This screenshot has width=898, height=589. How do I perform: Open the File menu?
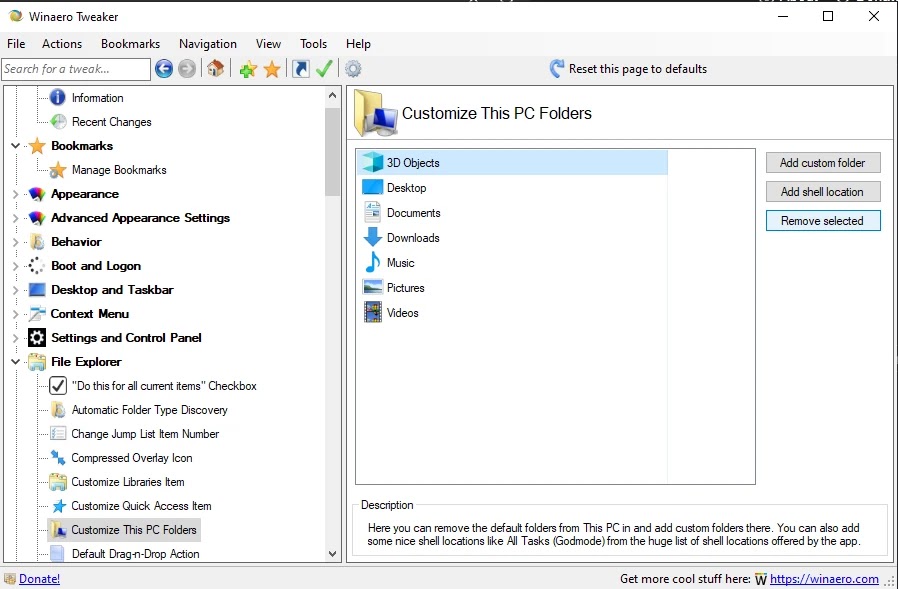[x=16, y=44]
